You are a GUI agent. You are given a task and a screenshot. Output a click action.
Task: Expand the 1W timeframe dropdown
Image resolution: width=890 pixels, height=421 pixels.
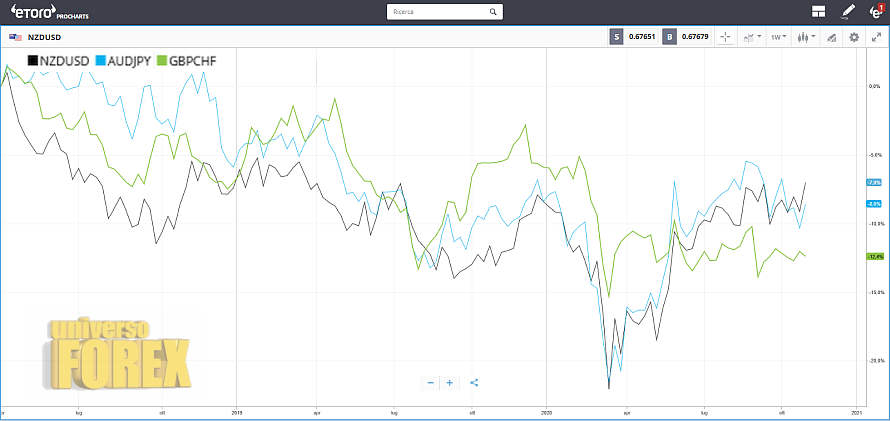coord(778,37)
